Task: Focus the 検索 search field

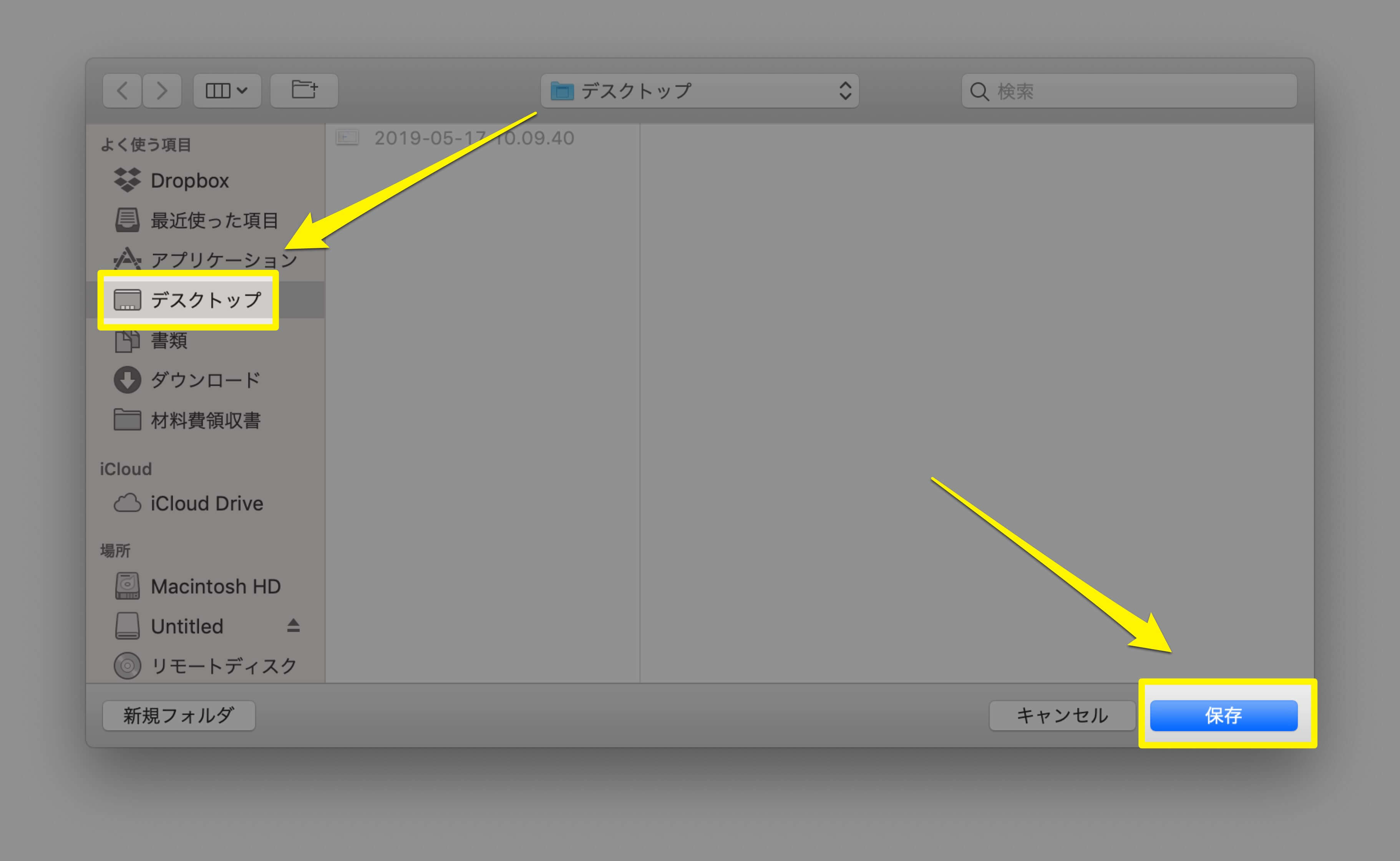Action: (1129, 91)
